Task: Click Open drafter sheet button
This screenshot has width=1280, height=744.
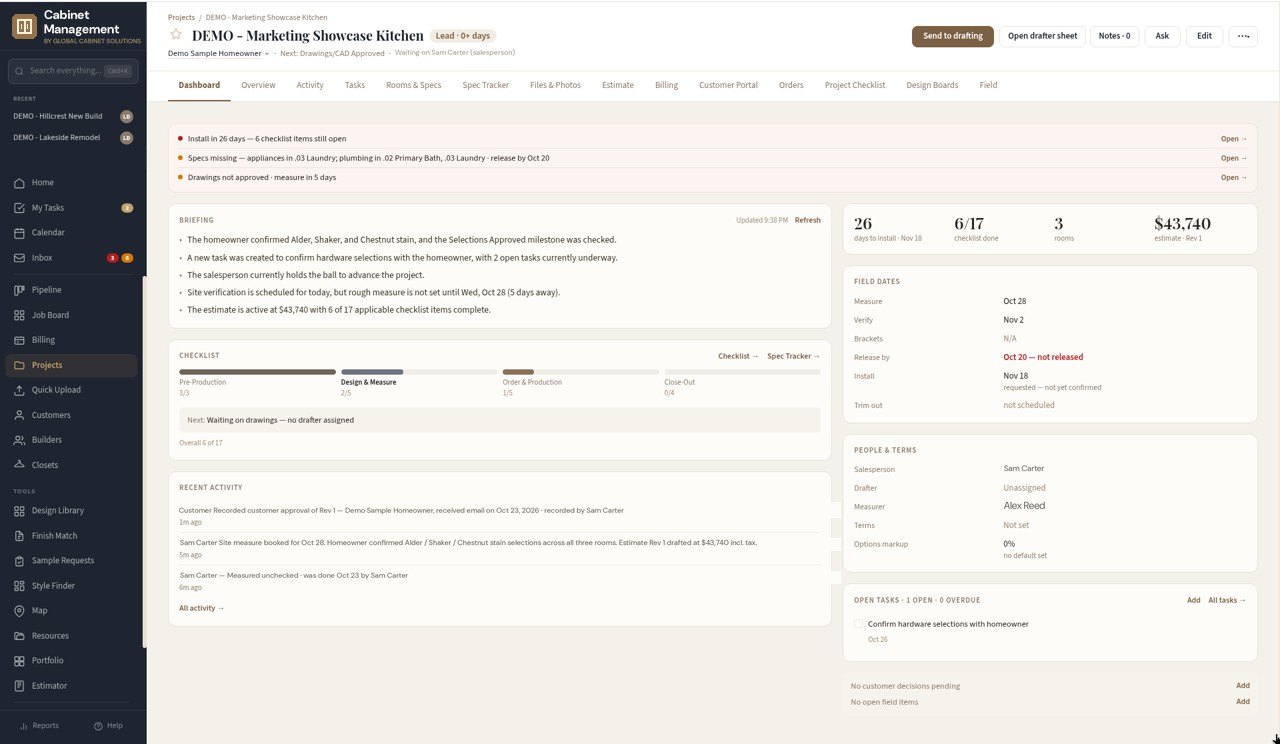Action: [1042, 36]
